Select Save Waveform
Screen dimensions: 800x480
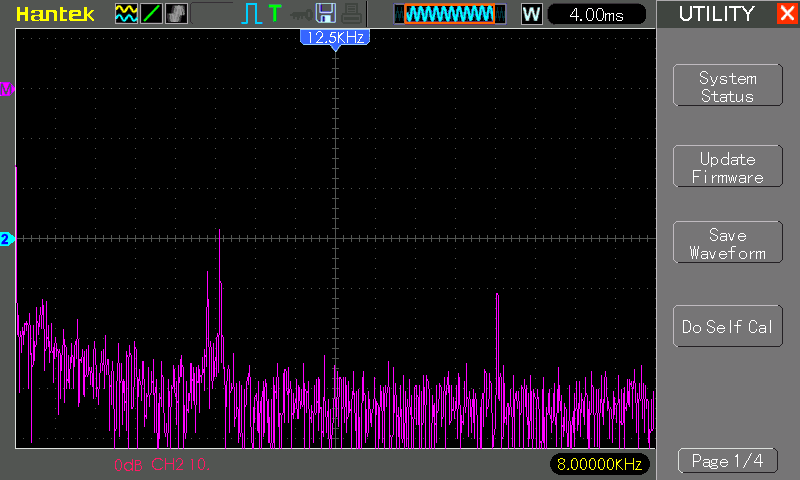coord(728,242)
